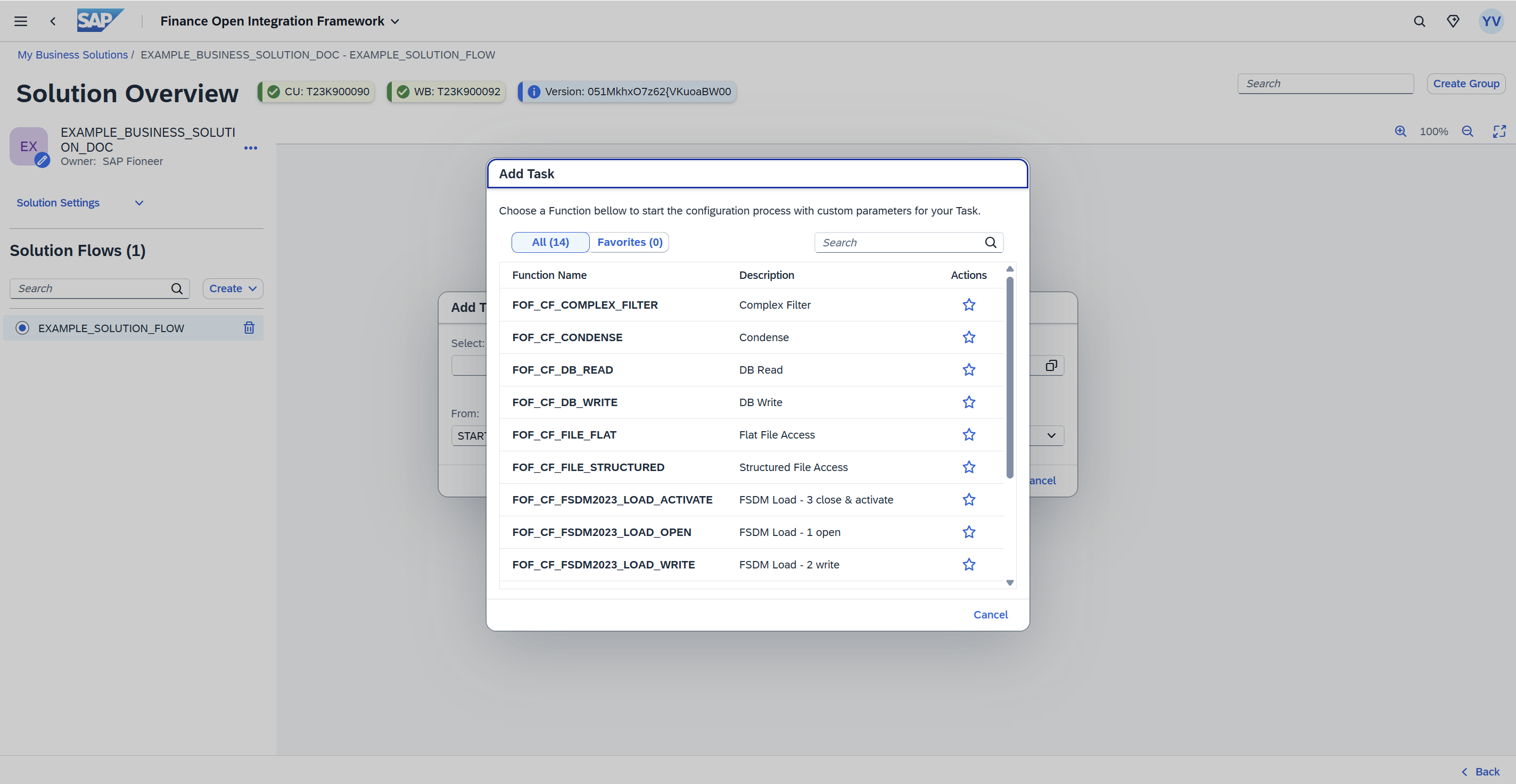Screen dimensions: 1516x784
Task: Open the three-dot menu next to EXAMPLE_BUSINESS_SOLUTION_DOC
Action: click(251, 148)
